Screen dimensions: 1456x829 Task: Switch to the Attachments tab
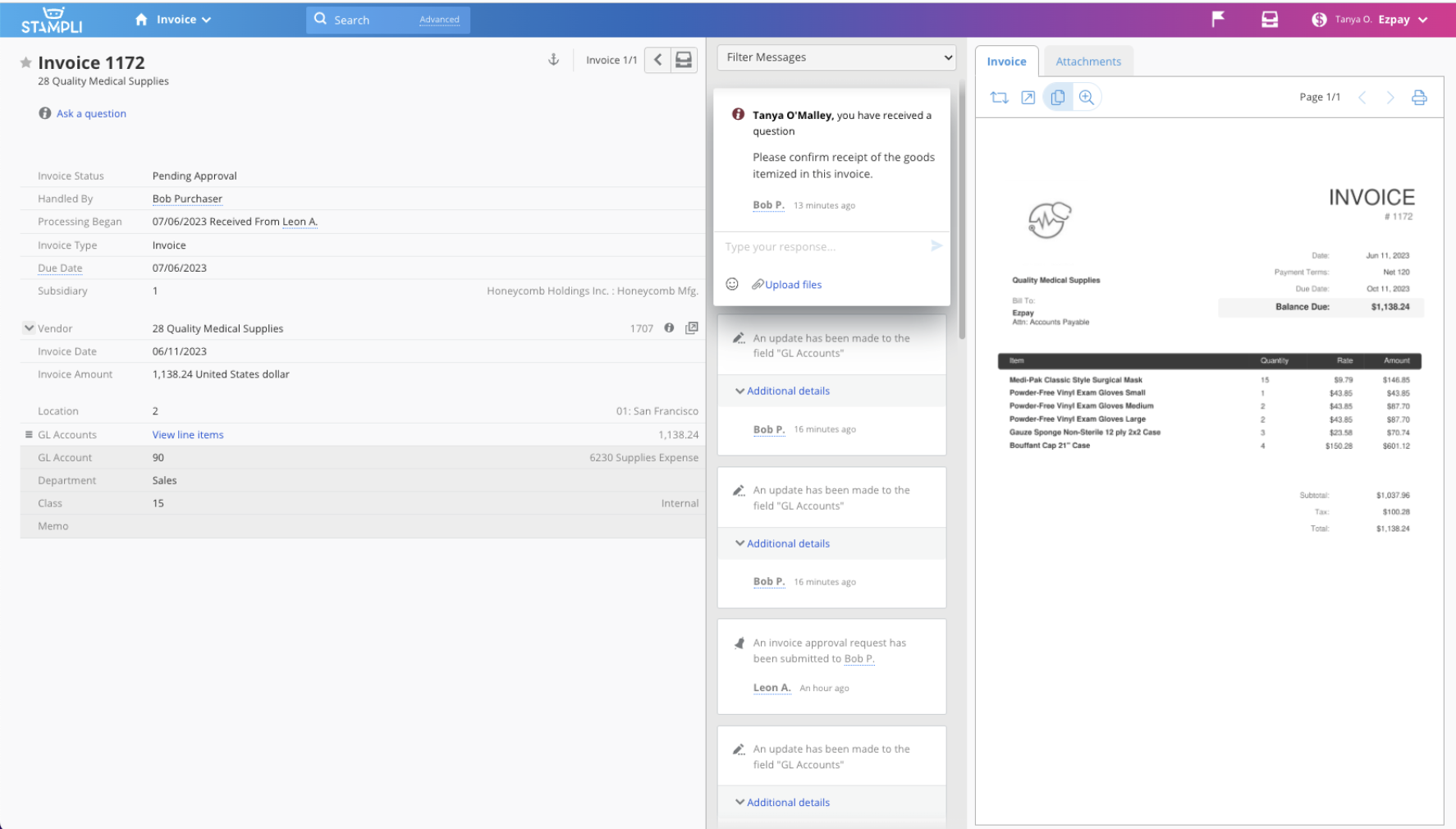(x=1087, y=62)
